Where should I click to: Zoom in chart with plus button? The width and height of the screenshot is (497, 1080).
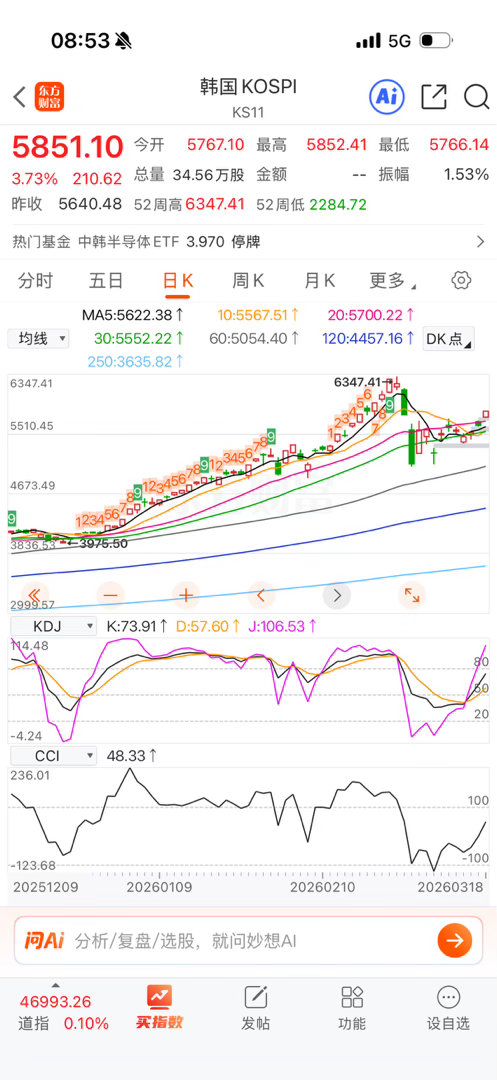186,594
